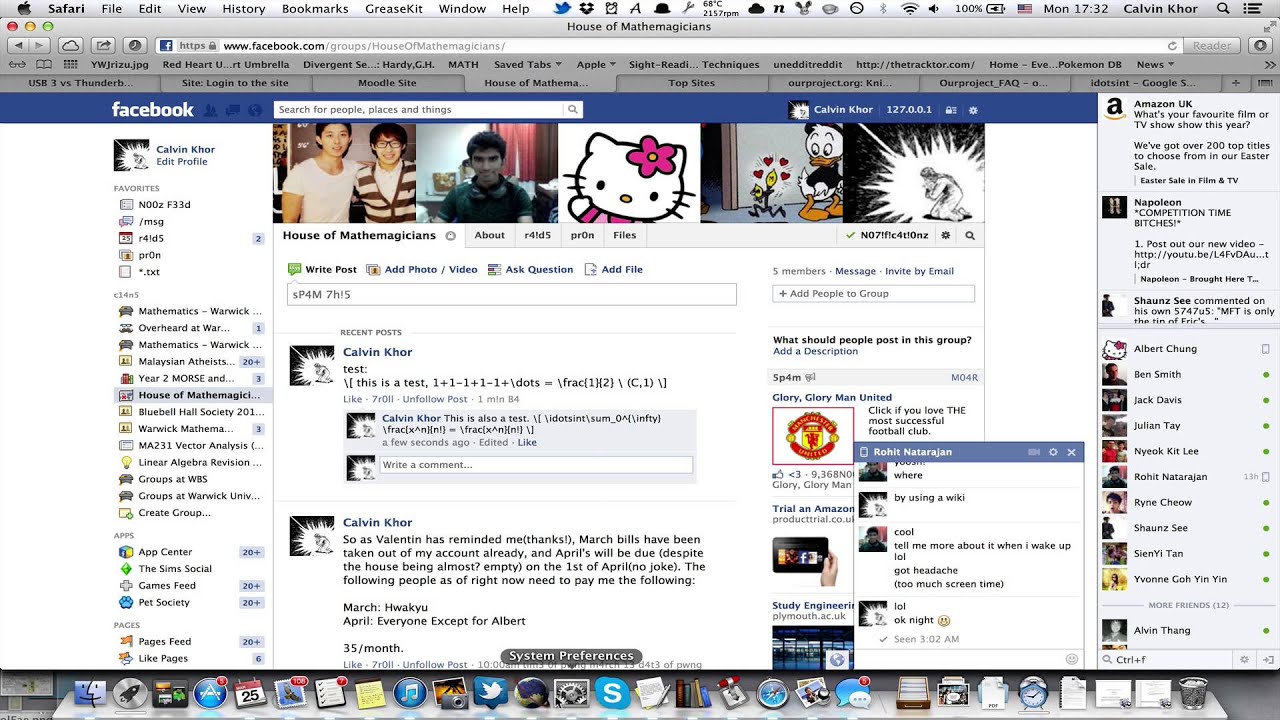
Task: Open Facebook messages icon in blue bar
Action: pyautogui.click(x=232, y=110)
